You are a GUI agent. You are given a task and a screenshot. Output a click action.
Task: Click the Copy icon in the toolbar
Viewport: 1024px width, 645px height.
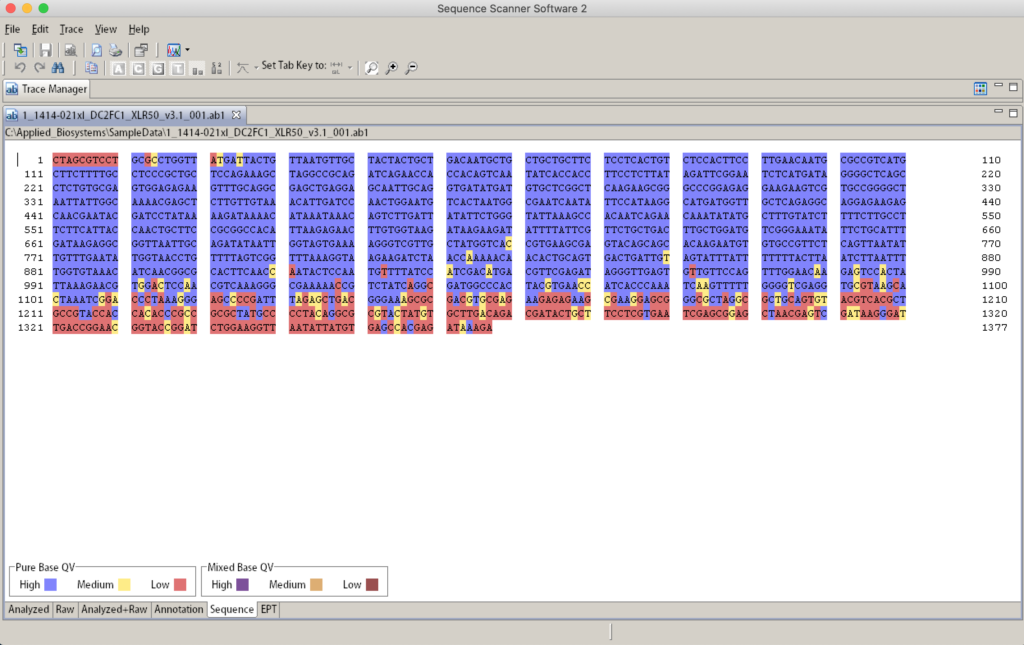click(x=91, y=68)
